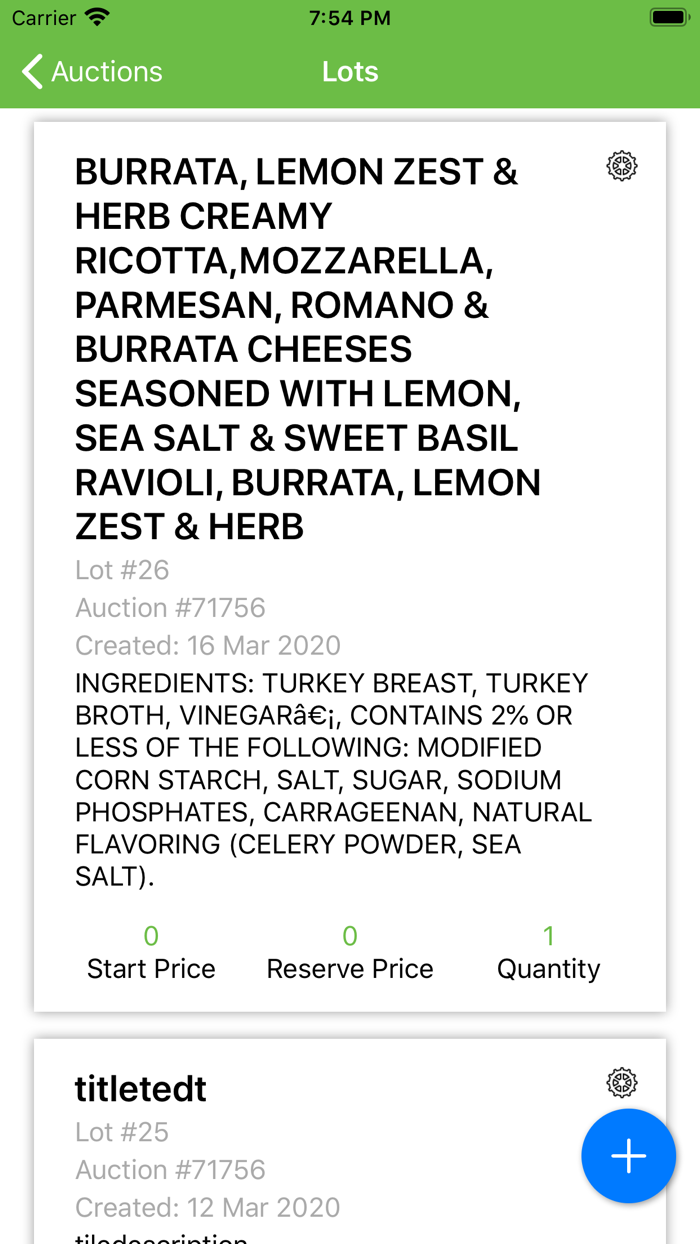
Task: Tap the Start Price value
Action: click(151, 936)
